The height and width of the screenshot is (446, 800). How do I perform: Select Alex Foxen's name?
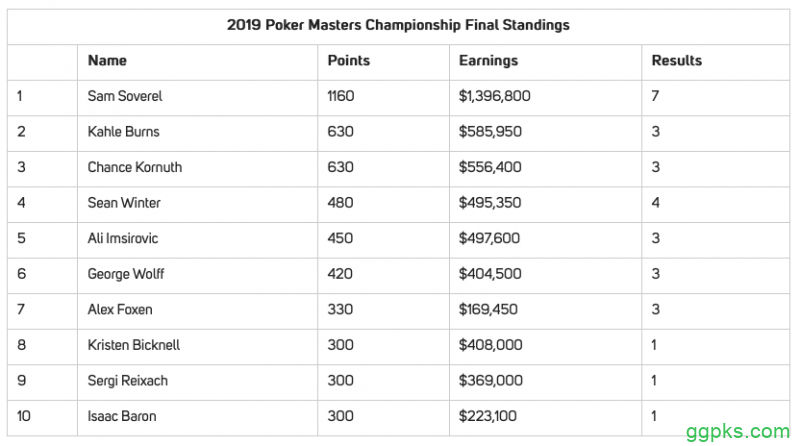[x=120, y=309]
